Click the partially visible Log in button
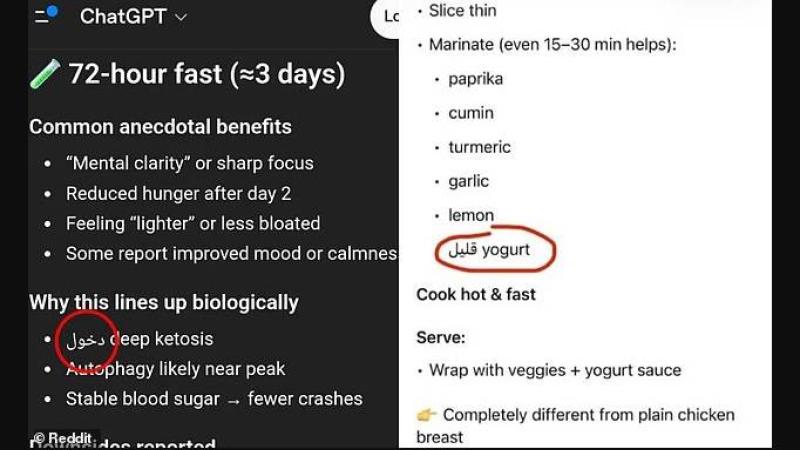The height and width of the screenshot is (450, 800). click(386, 17)
